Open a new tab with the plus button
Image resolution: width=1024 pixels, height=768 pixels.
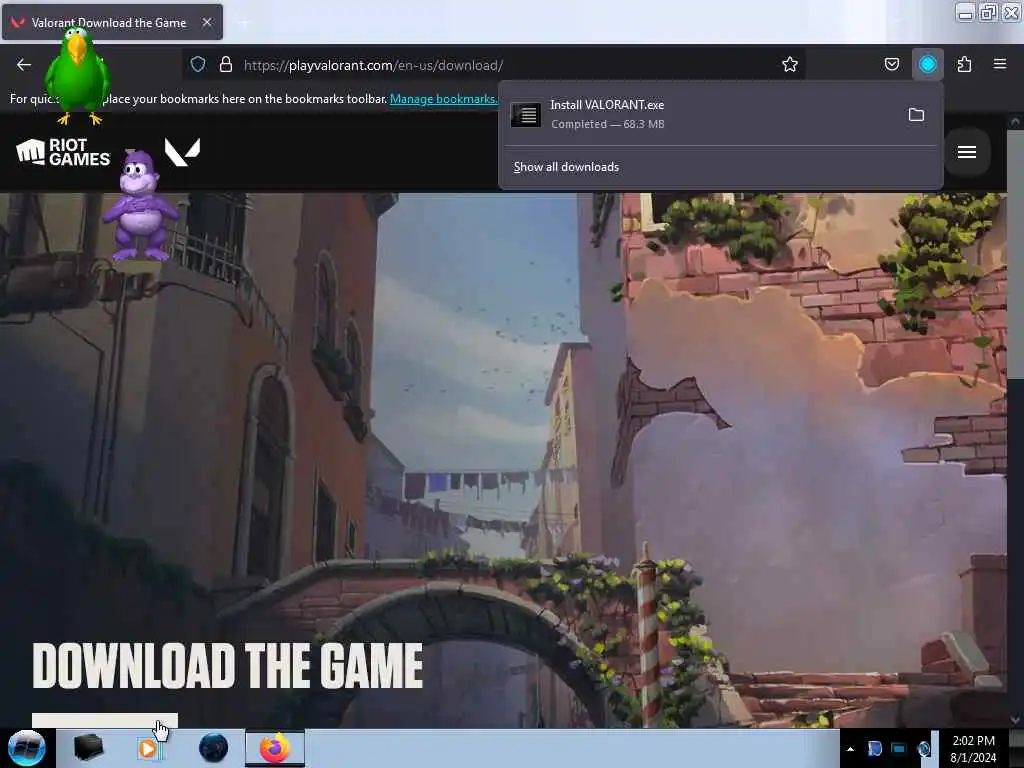pyautogui.click(x=245, y=22)
